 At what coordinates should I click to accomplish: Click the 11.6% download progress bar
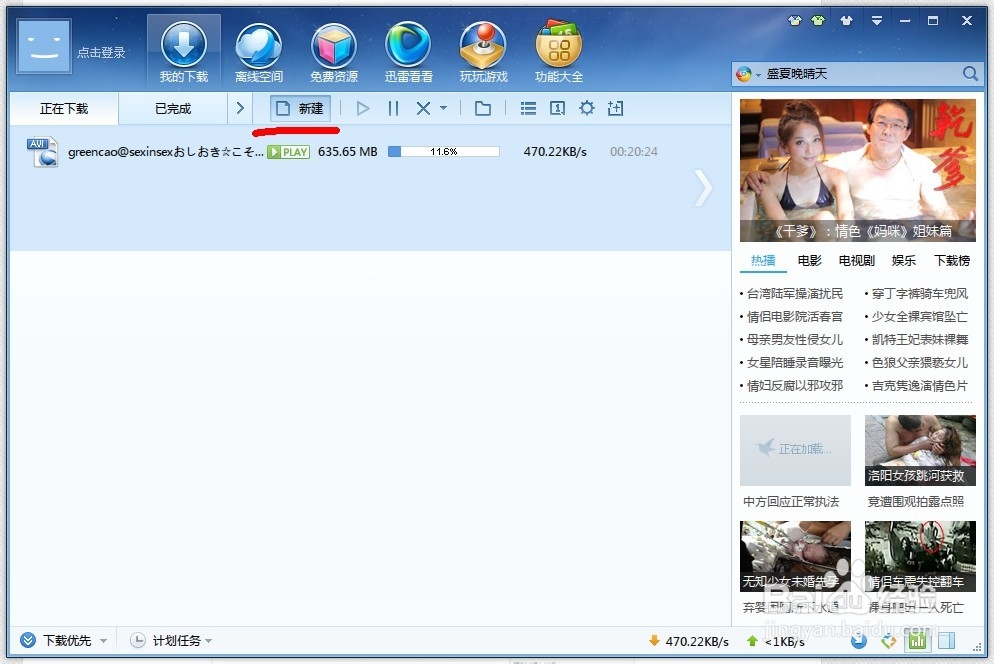point(444,152)
